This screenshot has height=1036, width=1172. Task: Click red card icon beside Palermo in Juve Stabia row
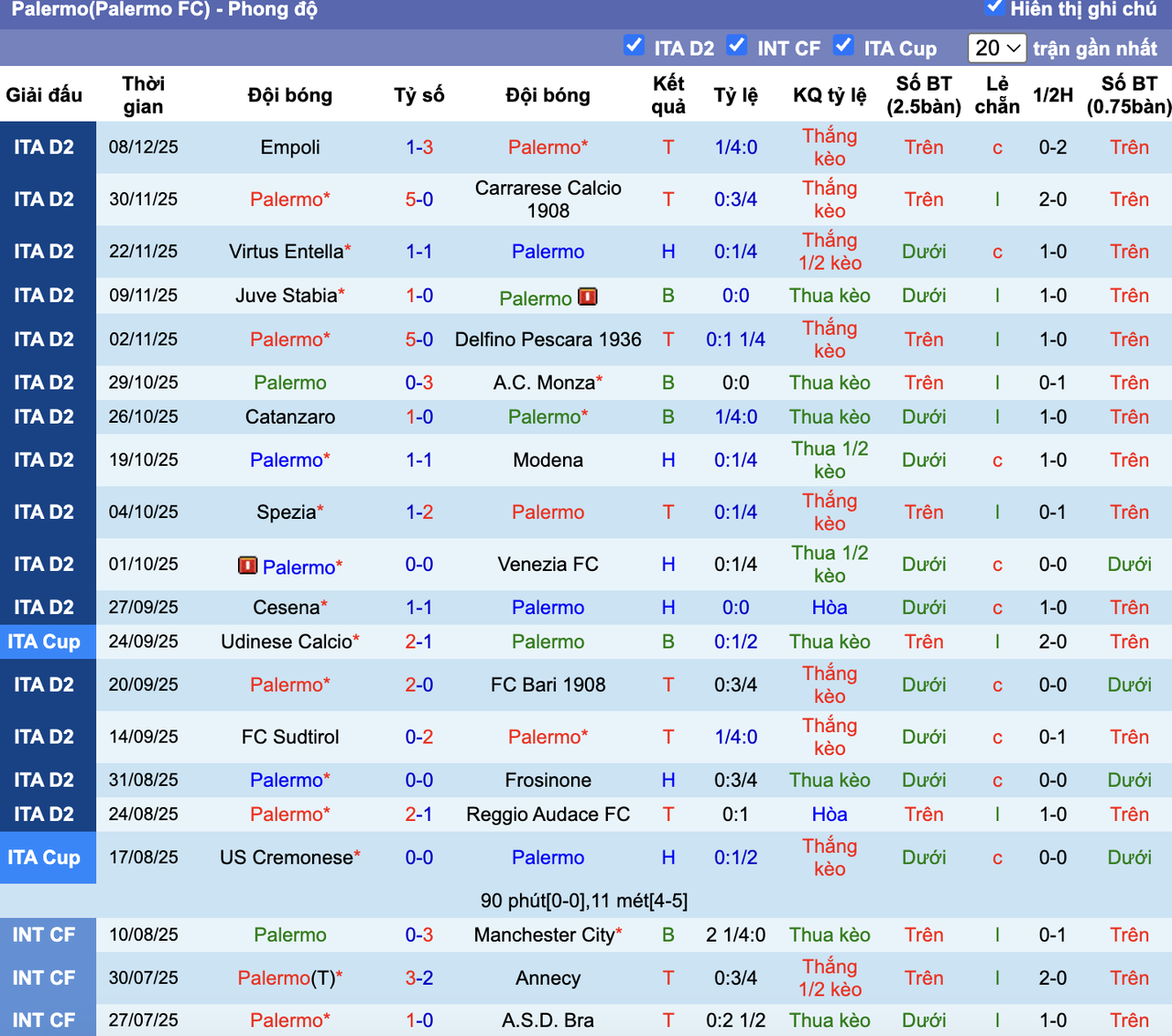pyautogui.click(x=588, y=297)
